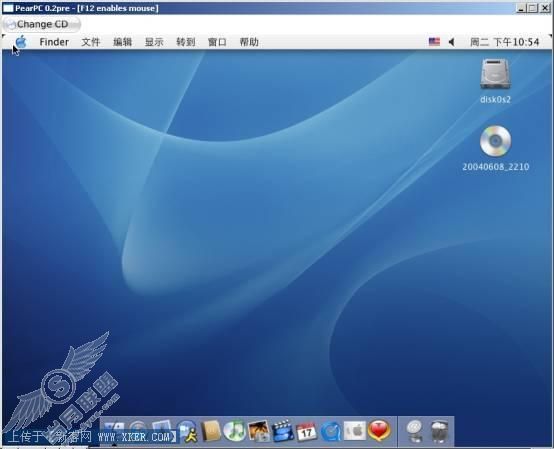The image size is (554, 449).
Task: Open iCal from the dock
Action: (x=307, y=432)
